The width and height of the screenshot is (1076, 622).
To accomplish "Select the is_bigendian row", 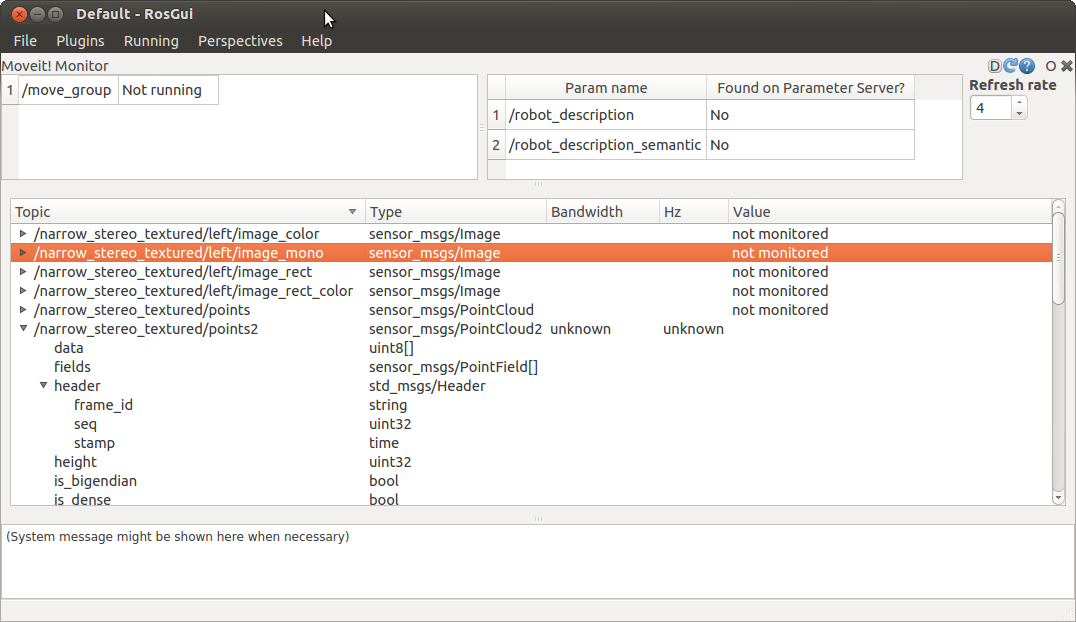I will click(531, 481).
